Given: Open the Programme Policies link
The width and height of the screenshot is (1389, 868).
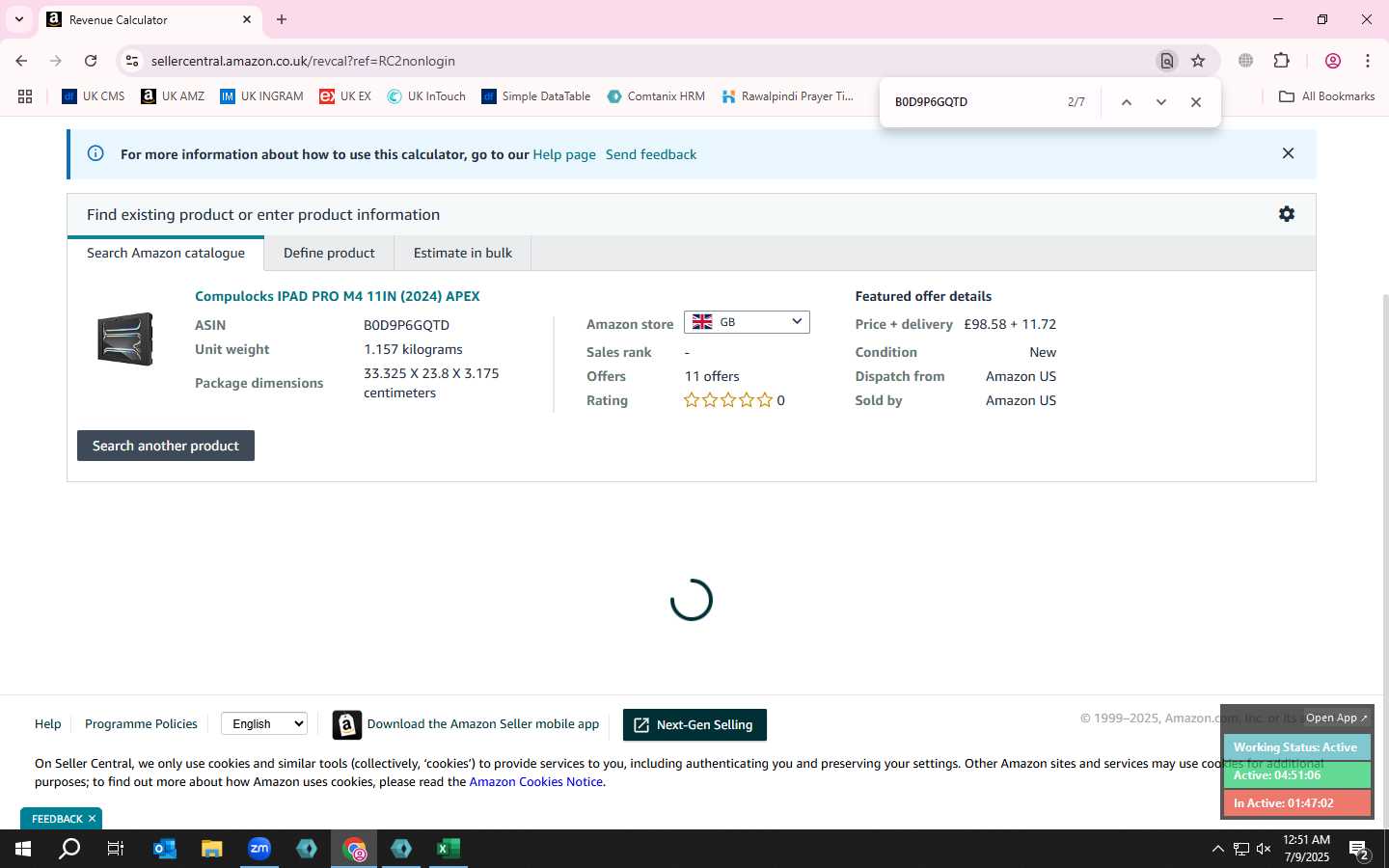Looking at the screenshot, I should [141, 724].
